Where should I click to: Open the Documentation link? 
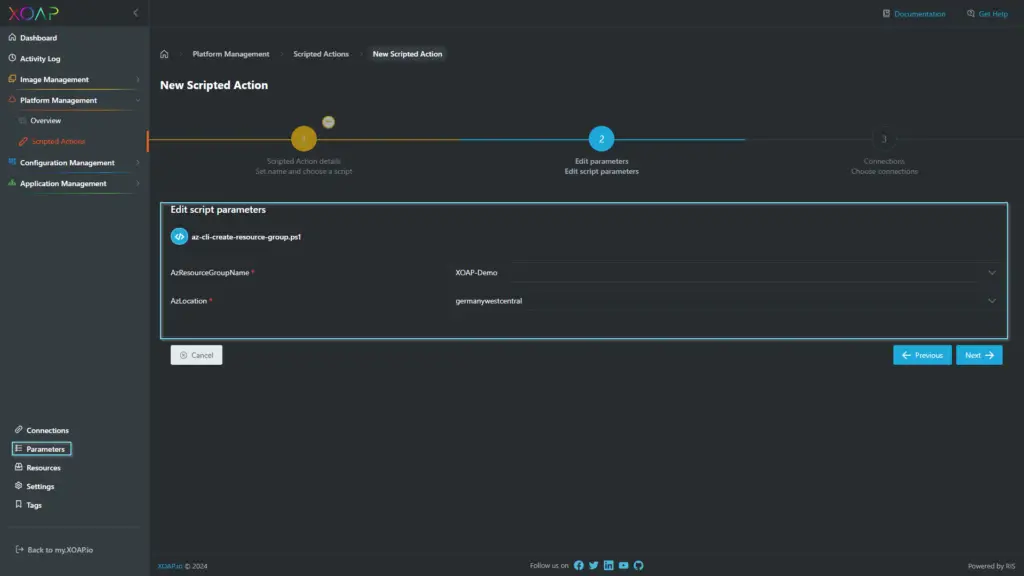(920, 14)
